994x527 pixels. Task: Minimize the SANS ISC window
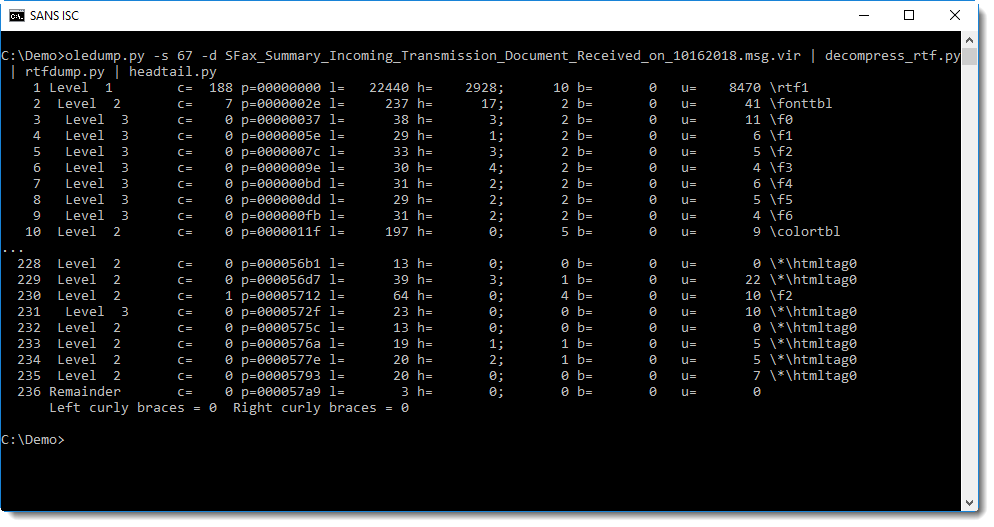[x=863, y=15]
